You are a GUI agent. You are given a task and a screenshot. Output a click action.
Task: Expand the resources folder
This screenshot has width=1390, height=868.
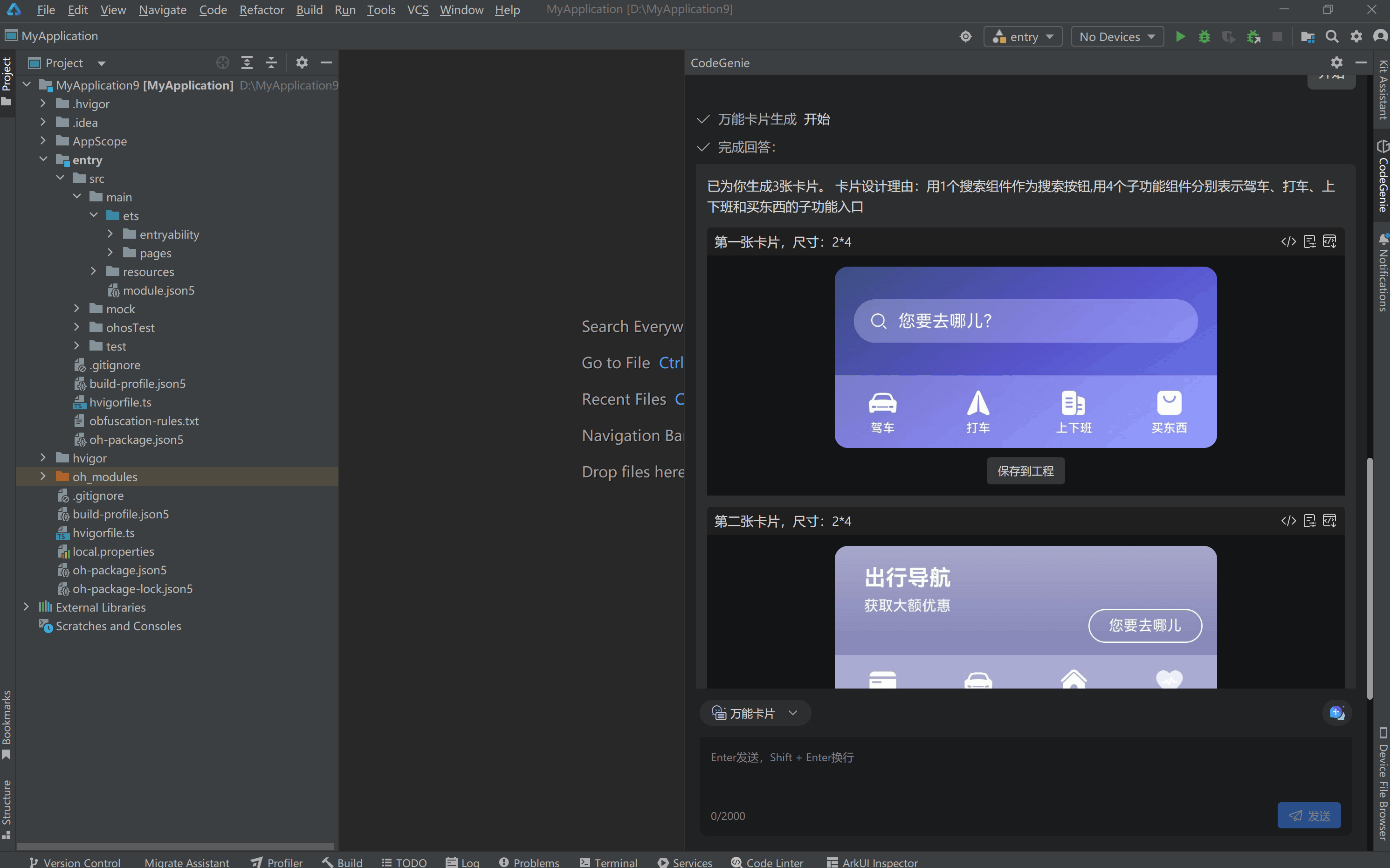click(x=94, y=271)
